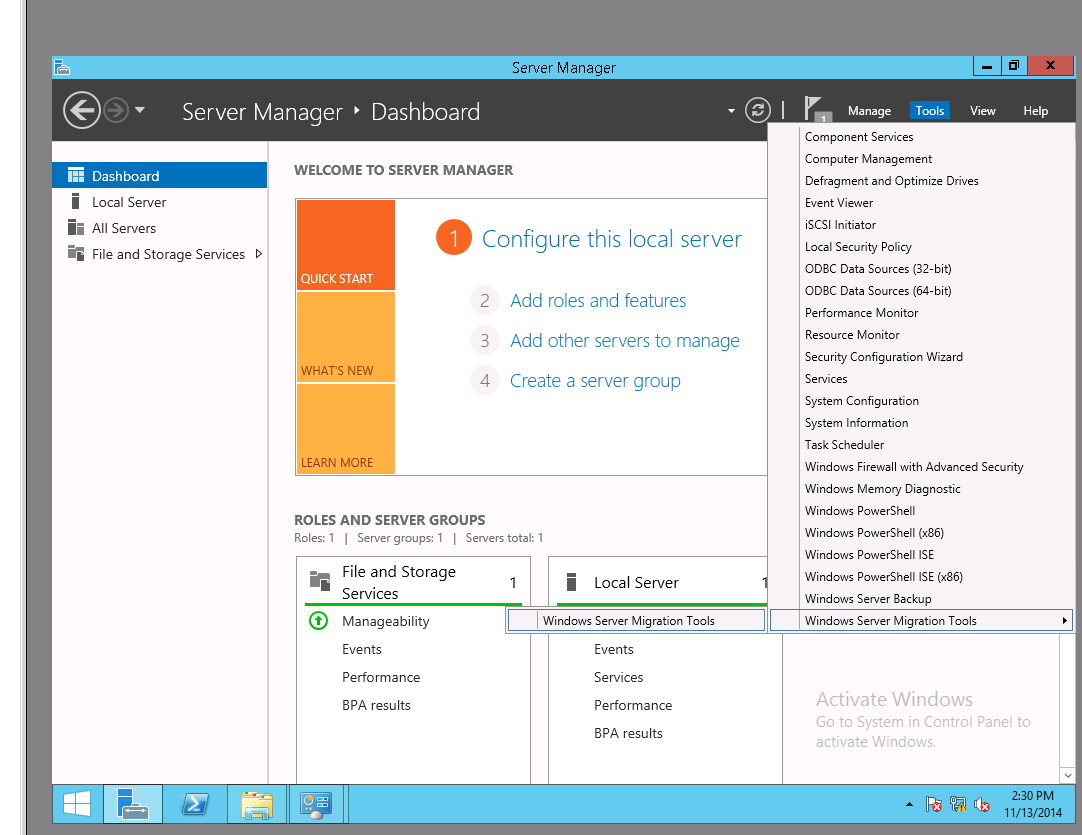Viewport: 1082px width, 835px height.
Task: Click the Back navigation arrow
Action: tap(81, 110)
